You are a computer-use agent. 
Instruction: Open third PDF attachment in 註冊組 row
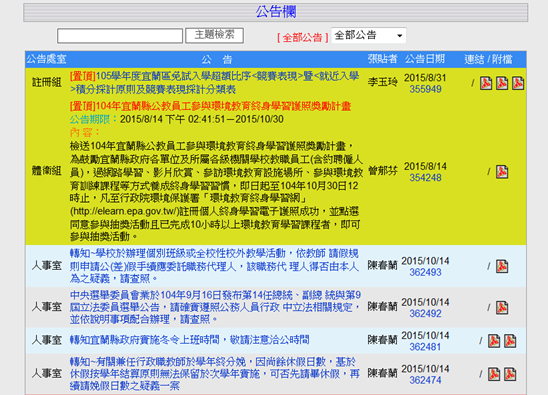click(x=518, y=83)
